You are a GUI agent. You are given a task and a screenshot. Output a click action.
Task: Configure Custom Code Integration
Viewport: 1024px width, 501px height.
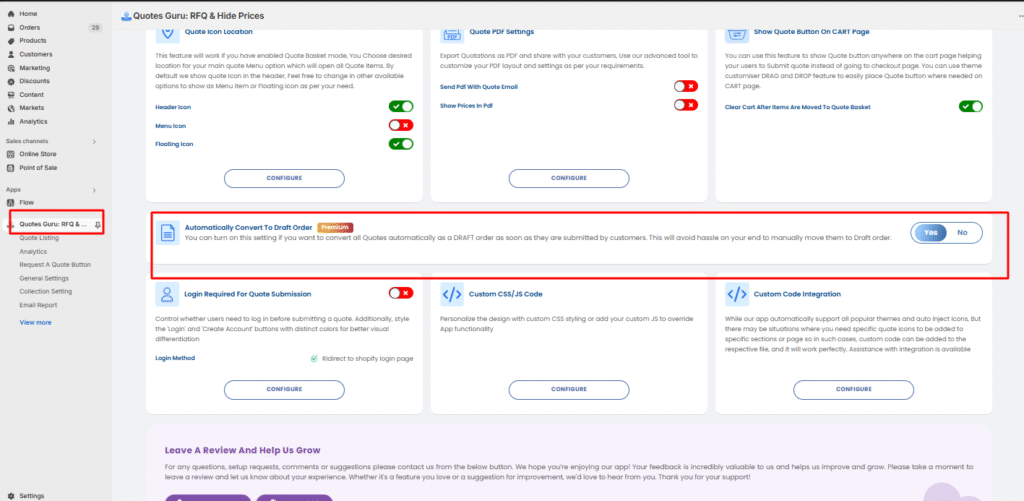coord(854,389)
